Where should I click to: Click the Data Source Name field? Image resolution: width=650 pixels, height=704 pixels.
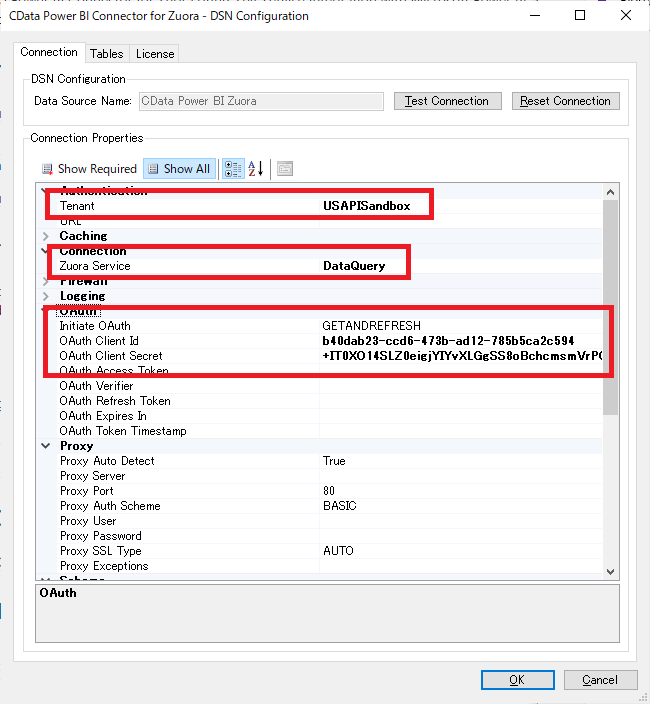[x=261, y=101]
